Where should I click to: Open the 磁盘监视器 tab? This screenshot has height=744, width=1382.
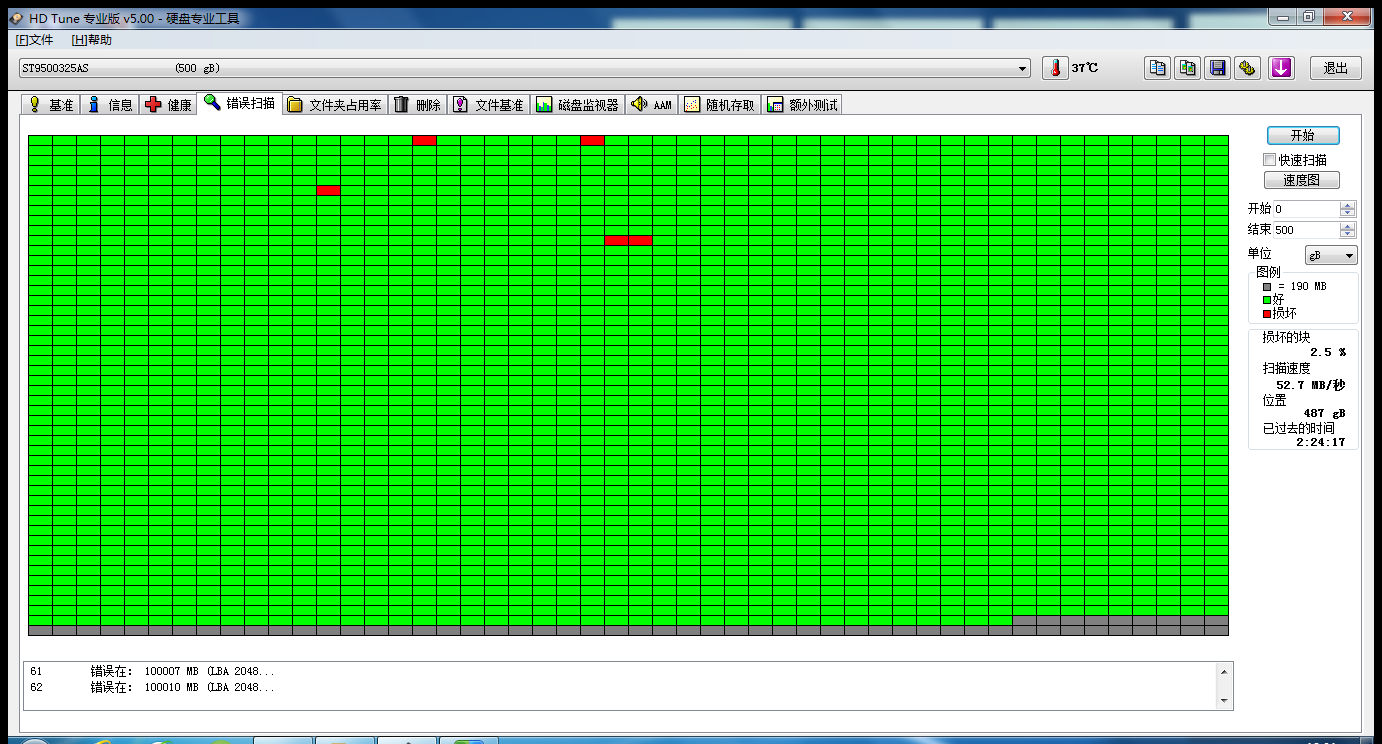577,104
